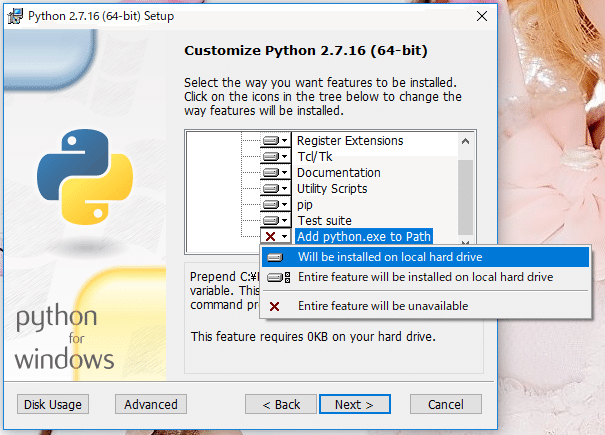The image size is (605, 435).
Task: Click Python installer icon in title bar
Action: click(x=15, y=16)
